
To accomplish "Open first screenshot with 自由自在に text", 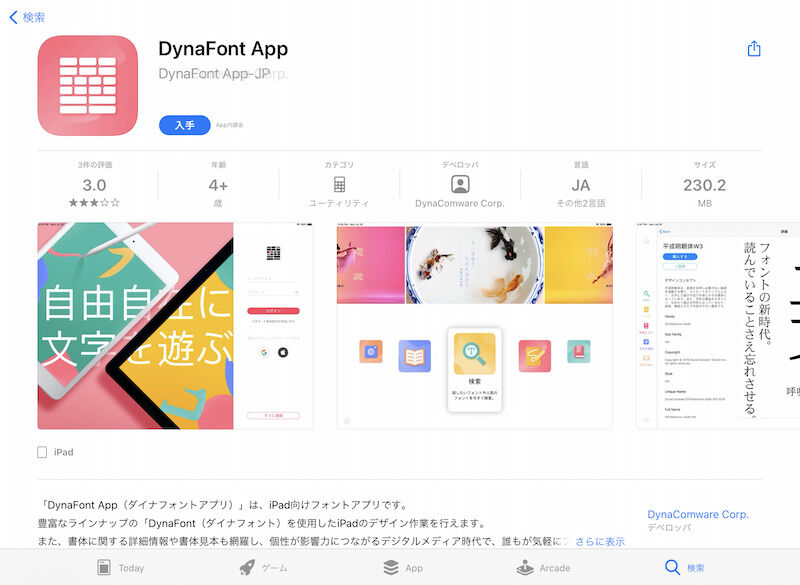I will tap(175, 325).
